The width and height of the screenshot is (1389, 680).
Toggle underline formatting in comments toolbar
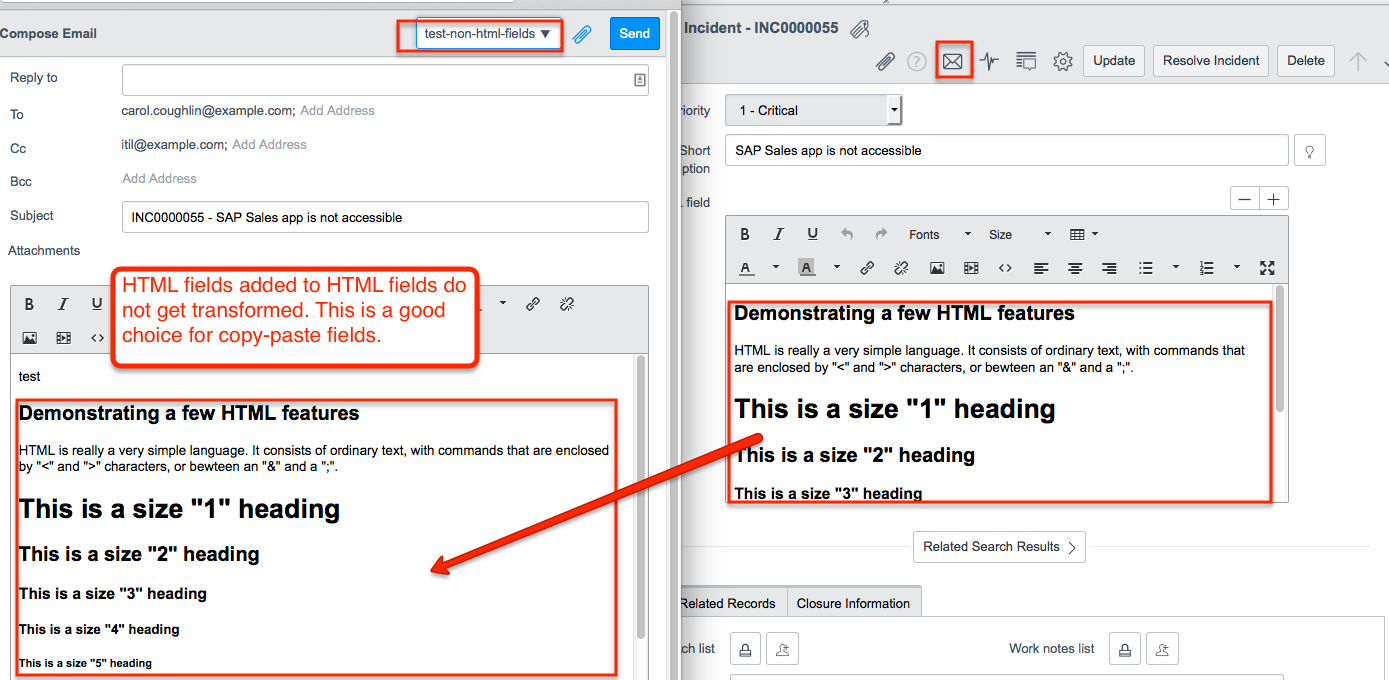812,233
